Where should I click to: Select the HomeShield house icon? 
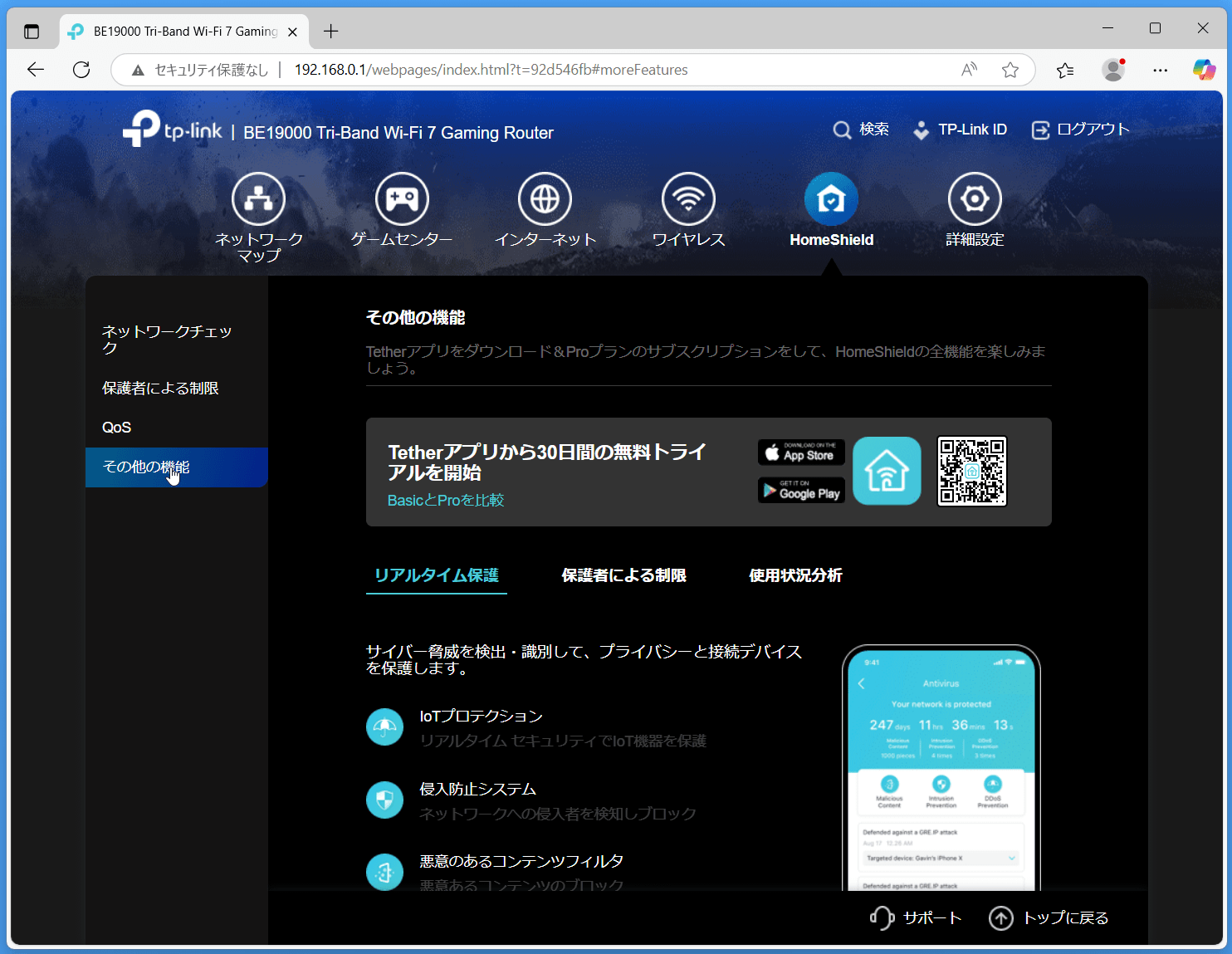[831, 199]
